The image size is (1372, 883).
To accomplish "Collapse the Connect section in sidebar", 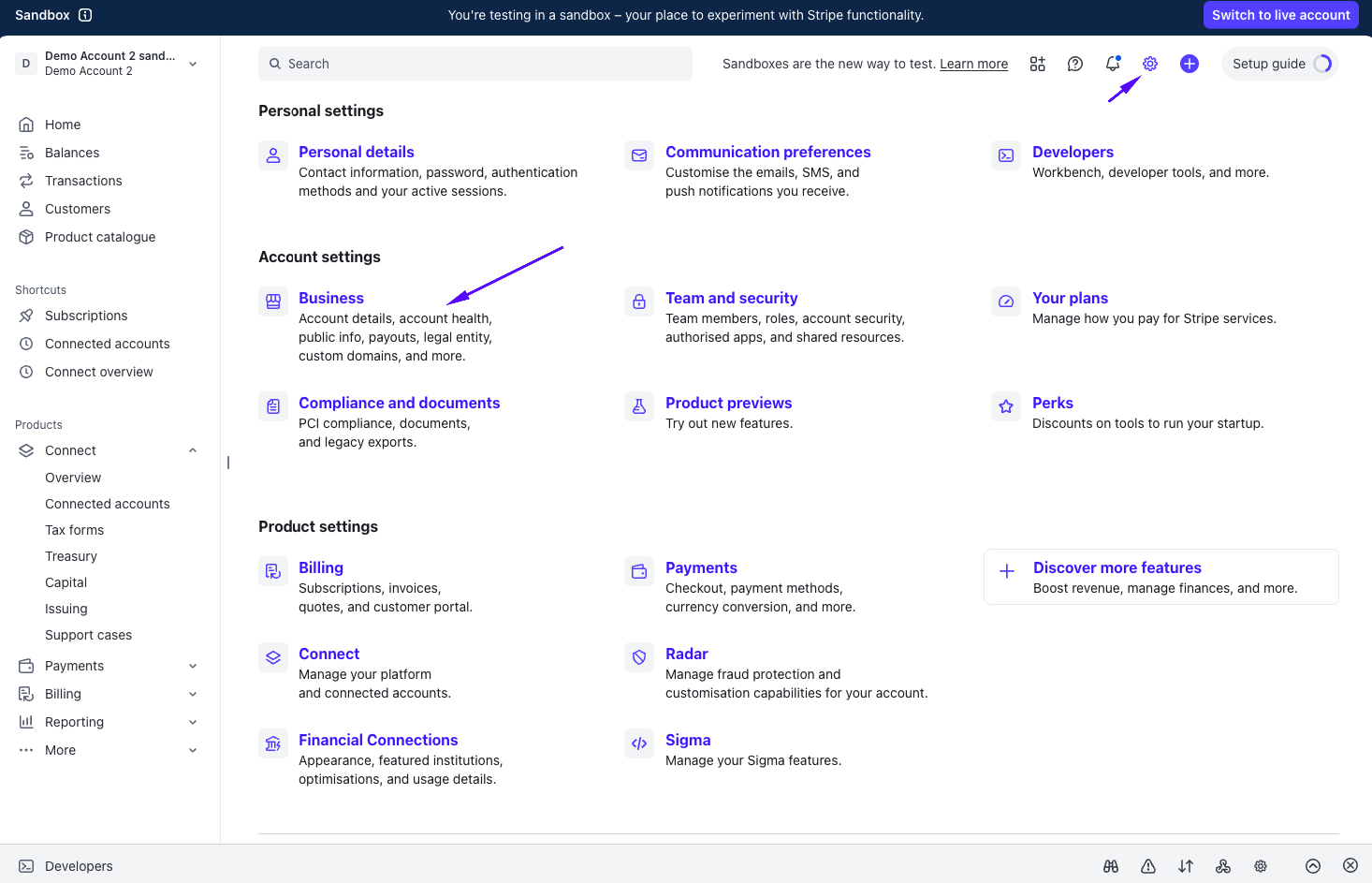I will point(193,450).
